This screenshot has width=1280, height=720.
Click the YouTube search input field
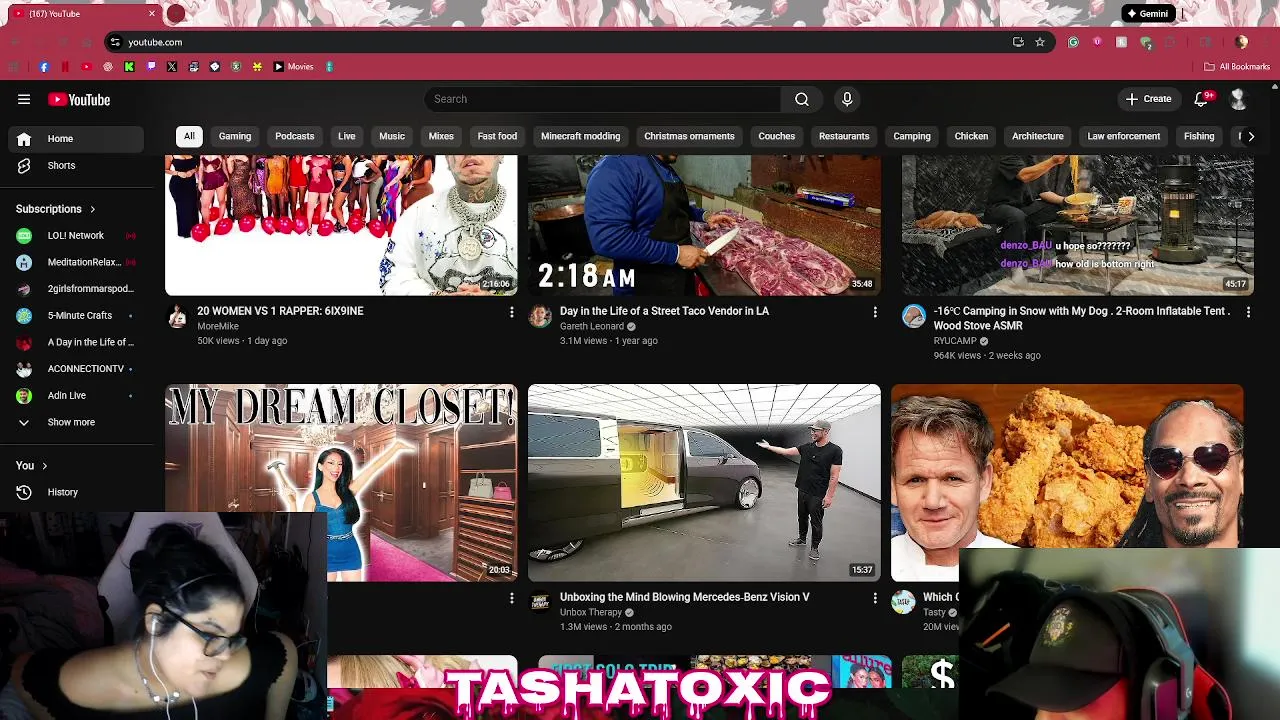[603, 99]
